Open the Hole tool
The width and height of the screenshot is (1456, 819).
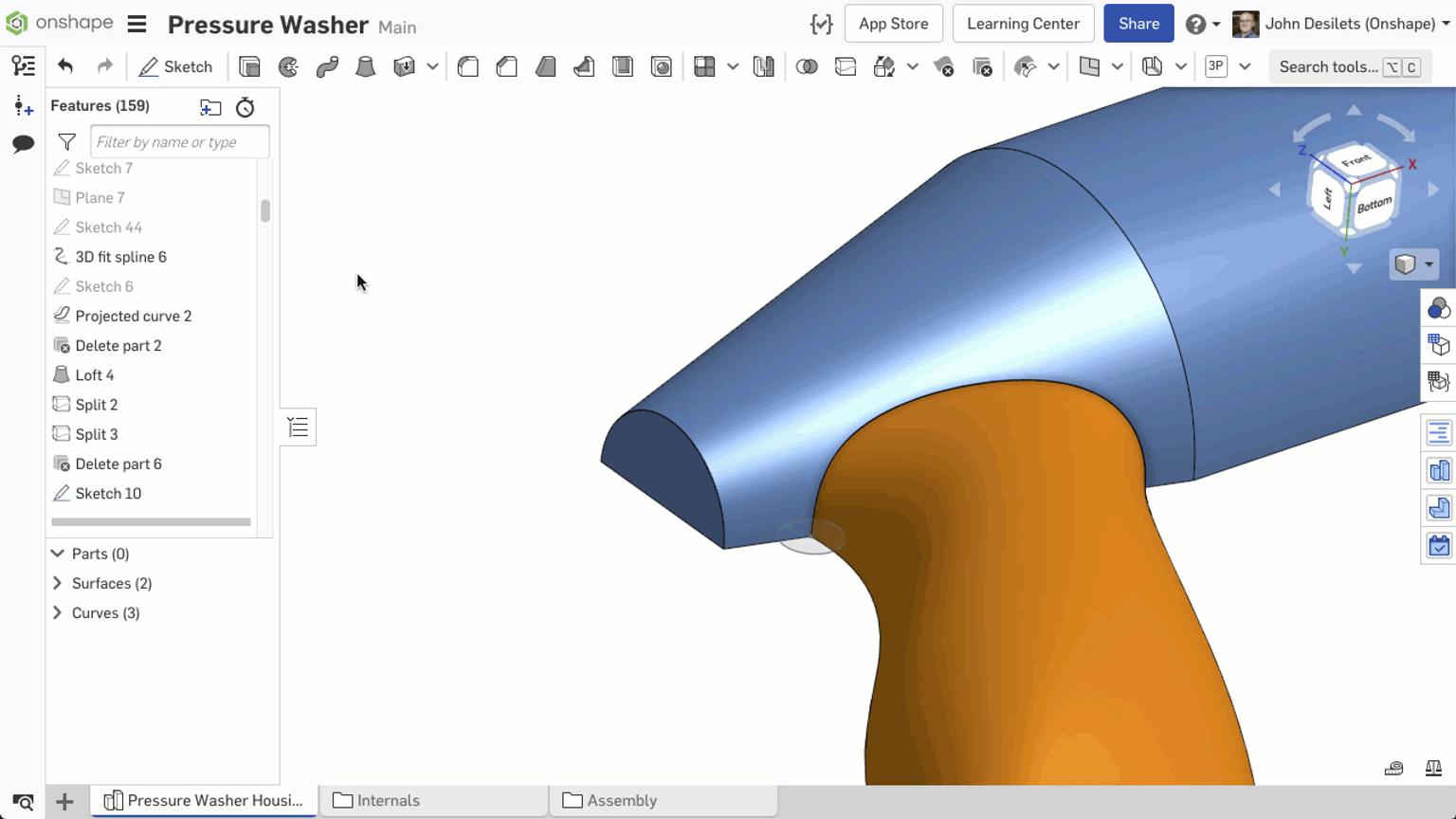662,66
